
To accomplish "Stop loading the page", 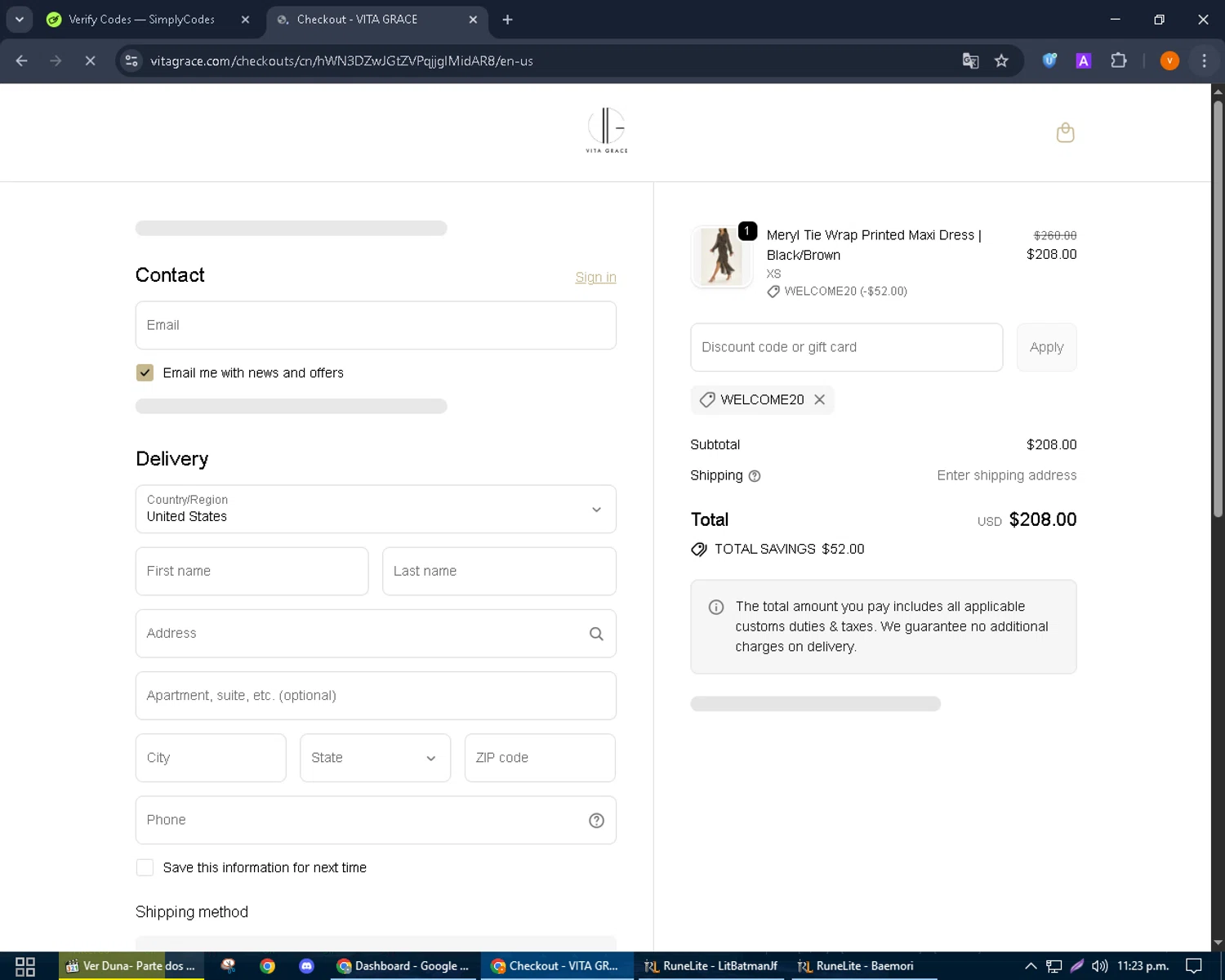I will coord(90,60).
